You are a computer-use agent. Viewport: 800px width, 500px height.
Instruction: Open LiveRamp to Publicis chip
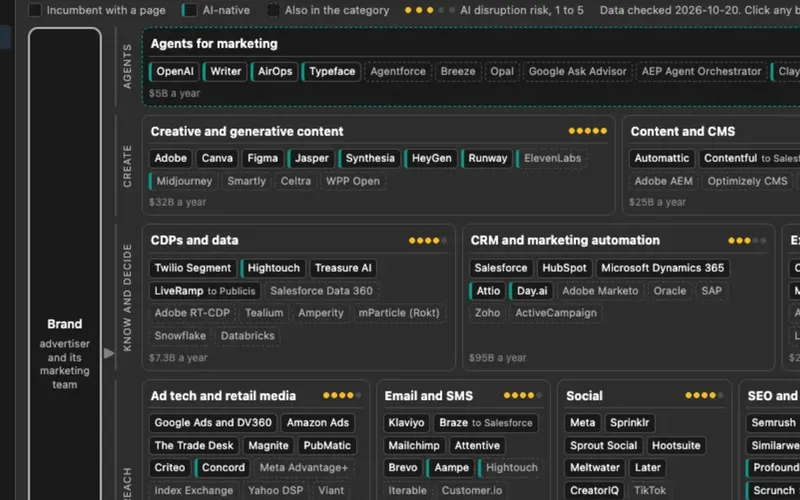(x=205, y=291)
